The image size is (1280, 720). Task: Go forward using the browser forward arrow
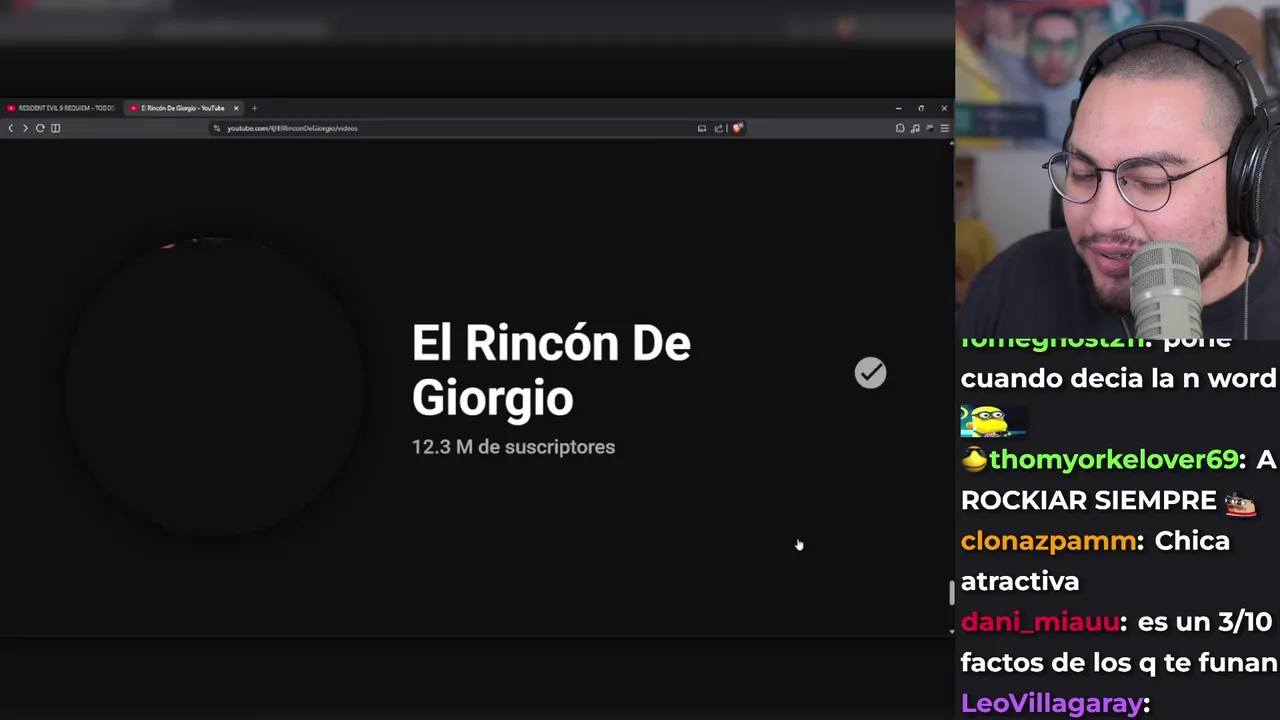coord(25,128)
